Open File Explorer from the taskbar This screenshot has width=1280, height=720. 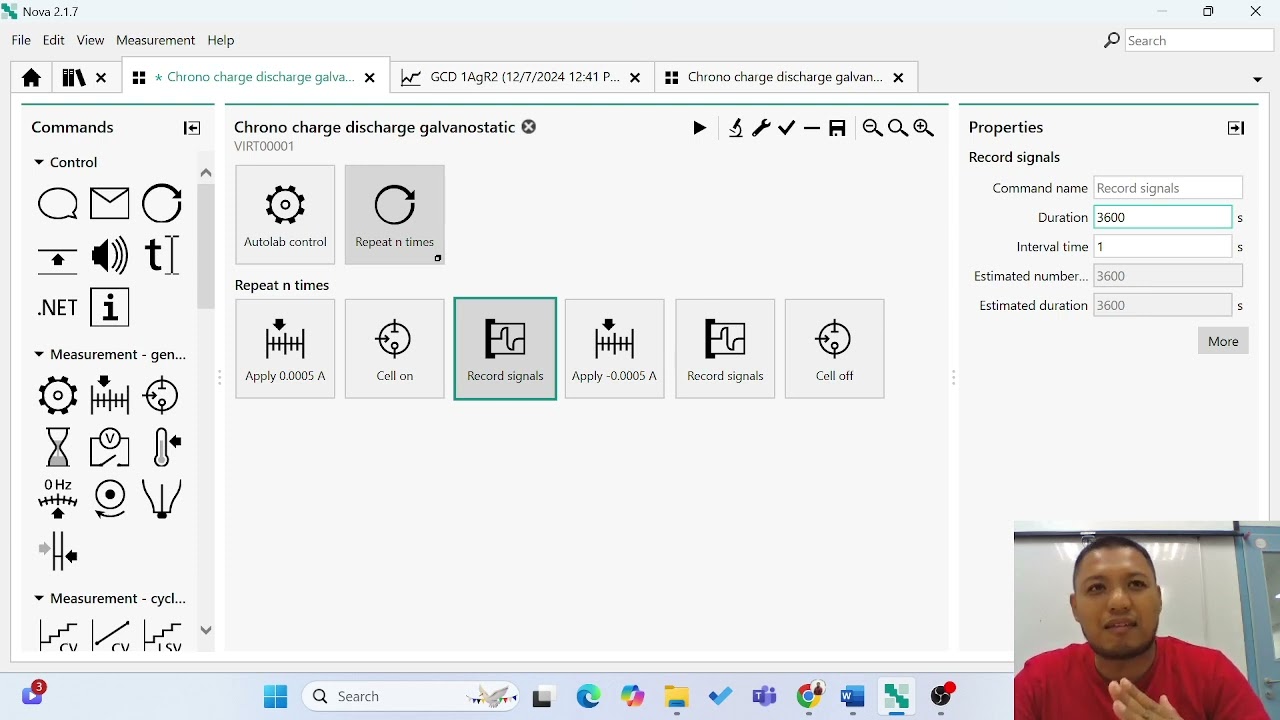click(x=677, y=696)
